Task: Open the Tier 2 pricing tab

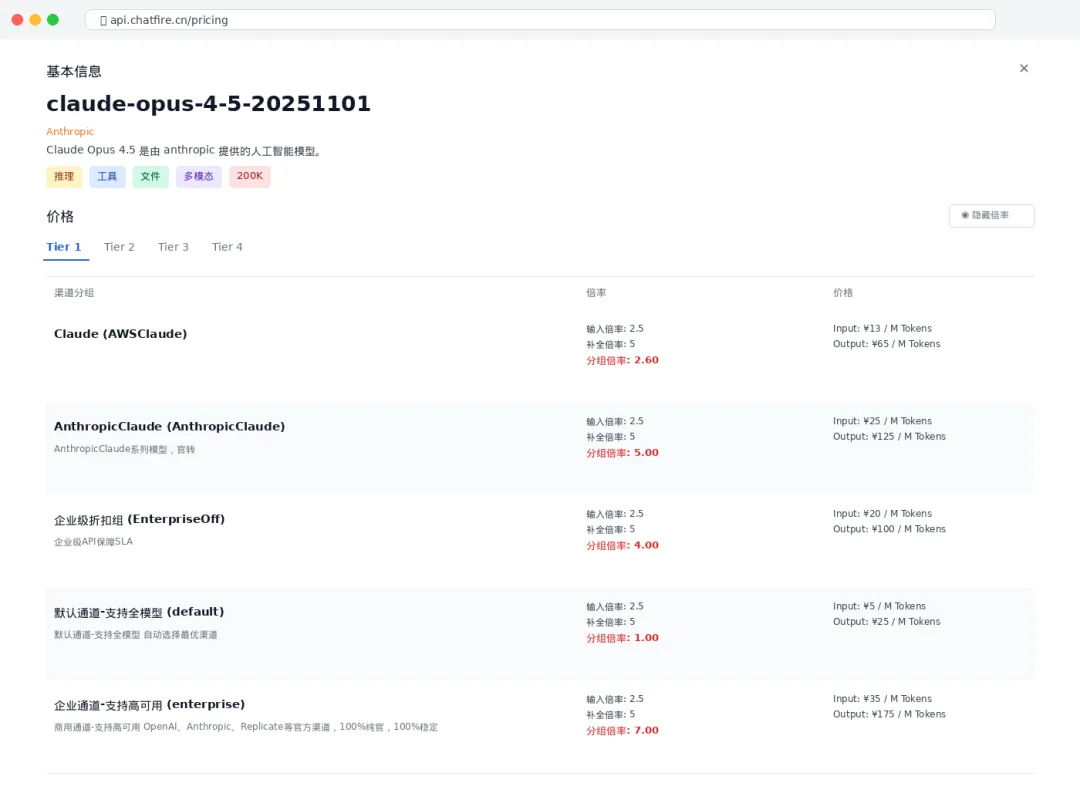Action: (119, 247)
